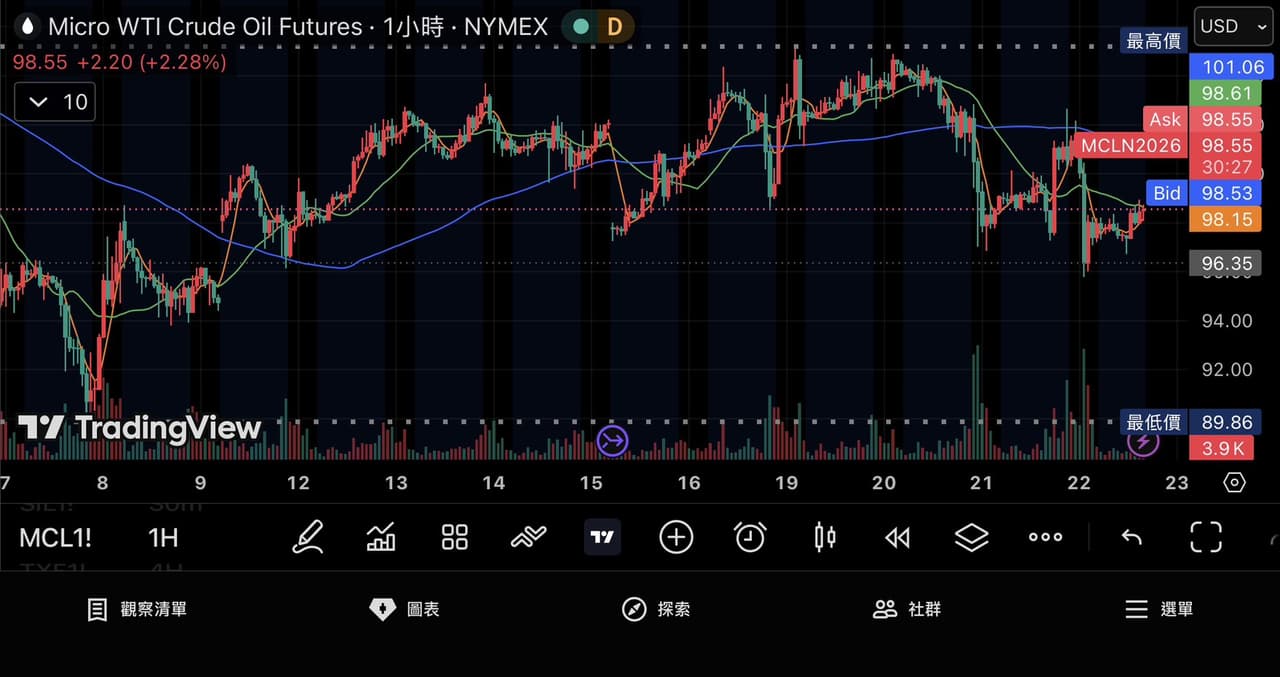Tap the TradingView logo toolbar button

pos(602,537)
